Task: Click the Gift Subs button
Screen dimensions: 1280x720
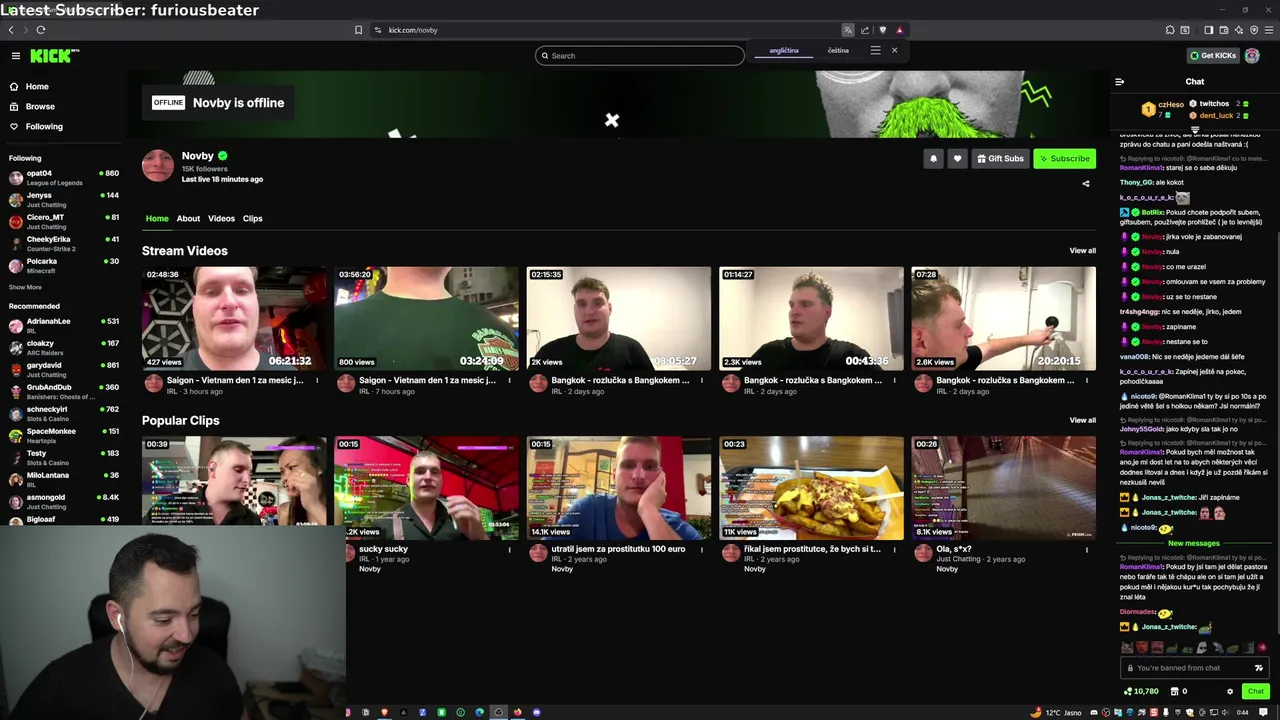Action: 1000,158
